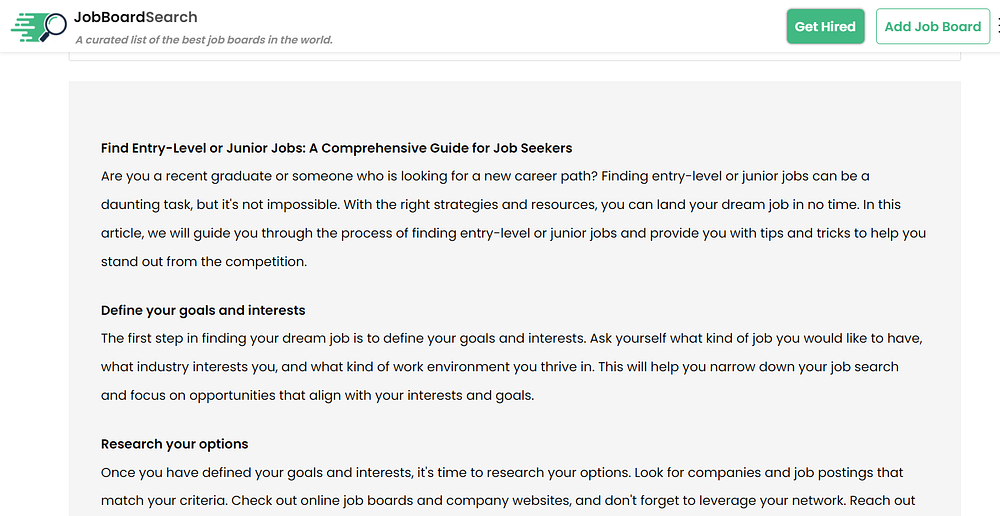Click the line starting 'match your criteria. Check out'

508,501
